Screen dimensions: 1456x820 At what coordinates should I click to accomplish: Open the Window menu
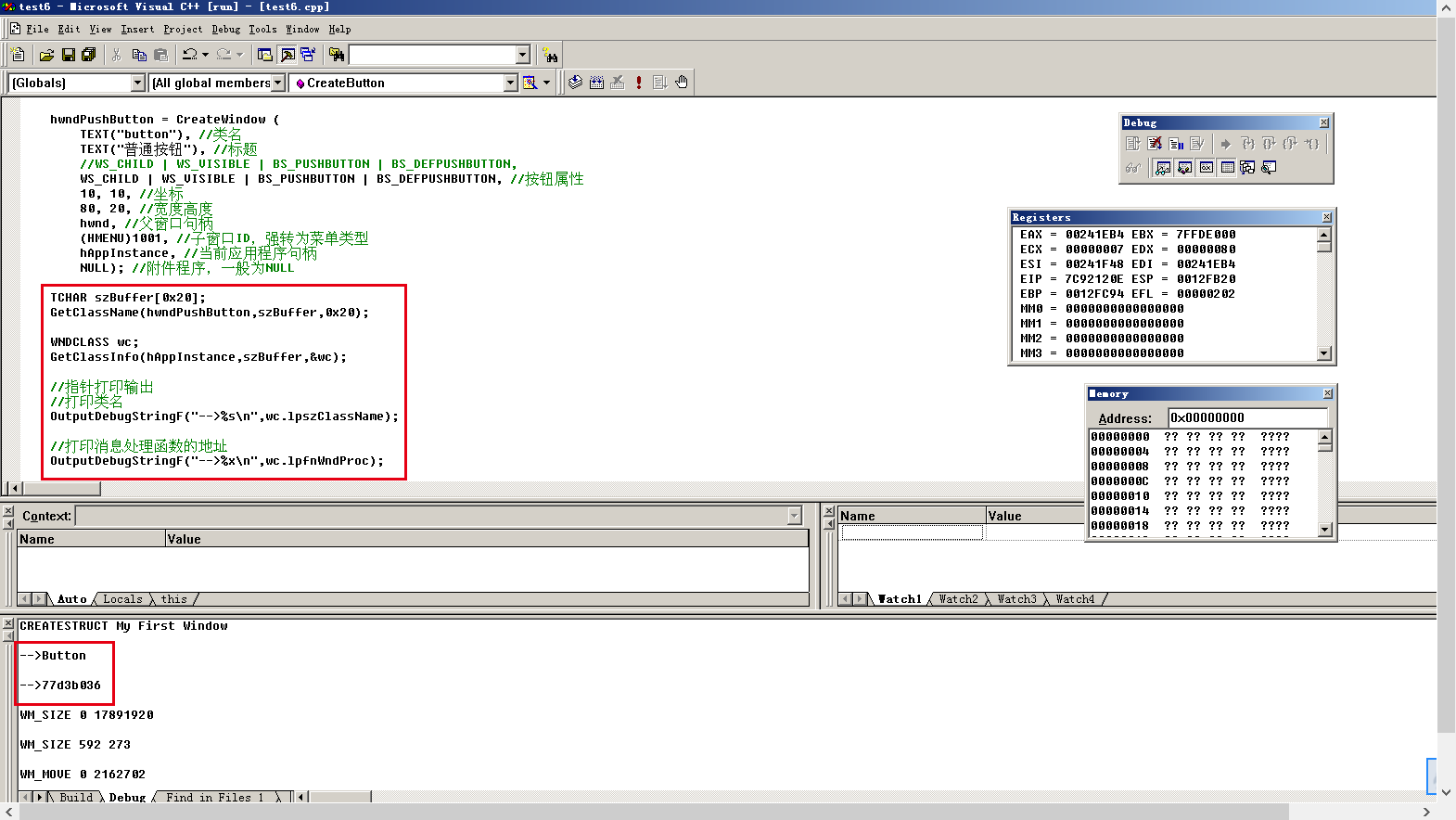(302, 30)
